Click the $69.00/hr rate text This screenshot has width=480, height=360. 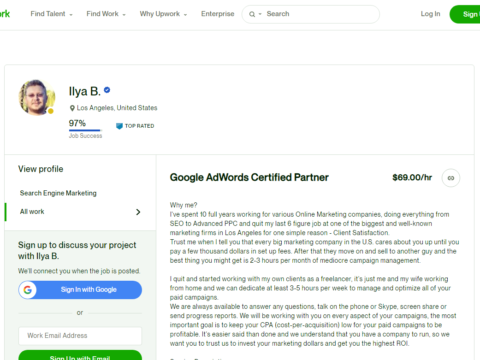point(412,178)
